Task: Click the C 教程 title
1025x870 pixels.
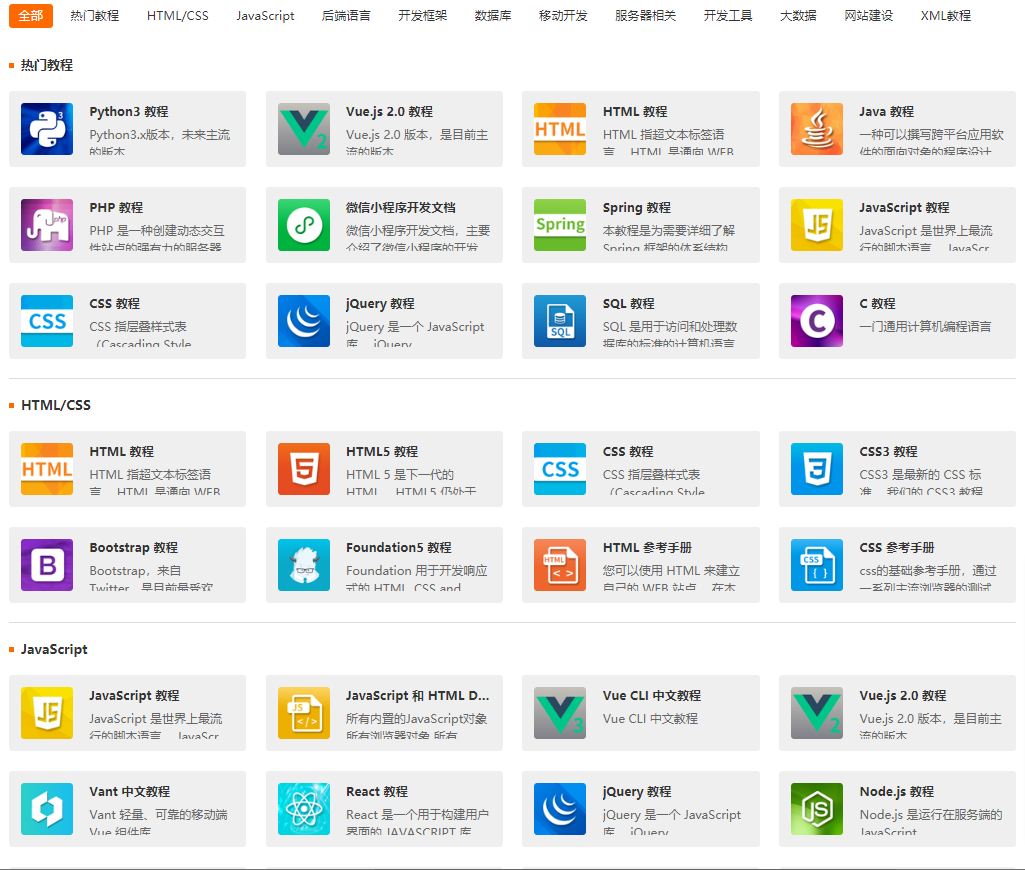Action: pos(877,304)
